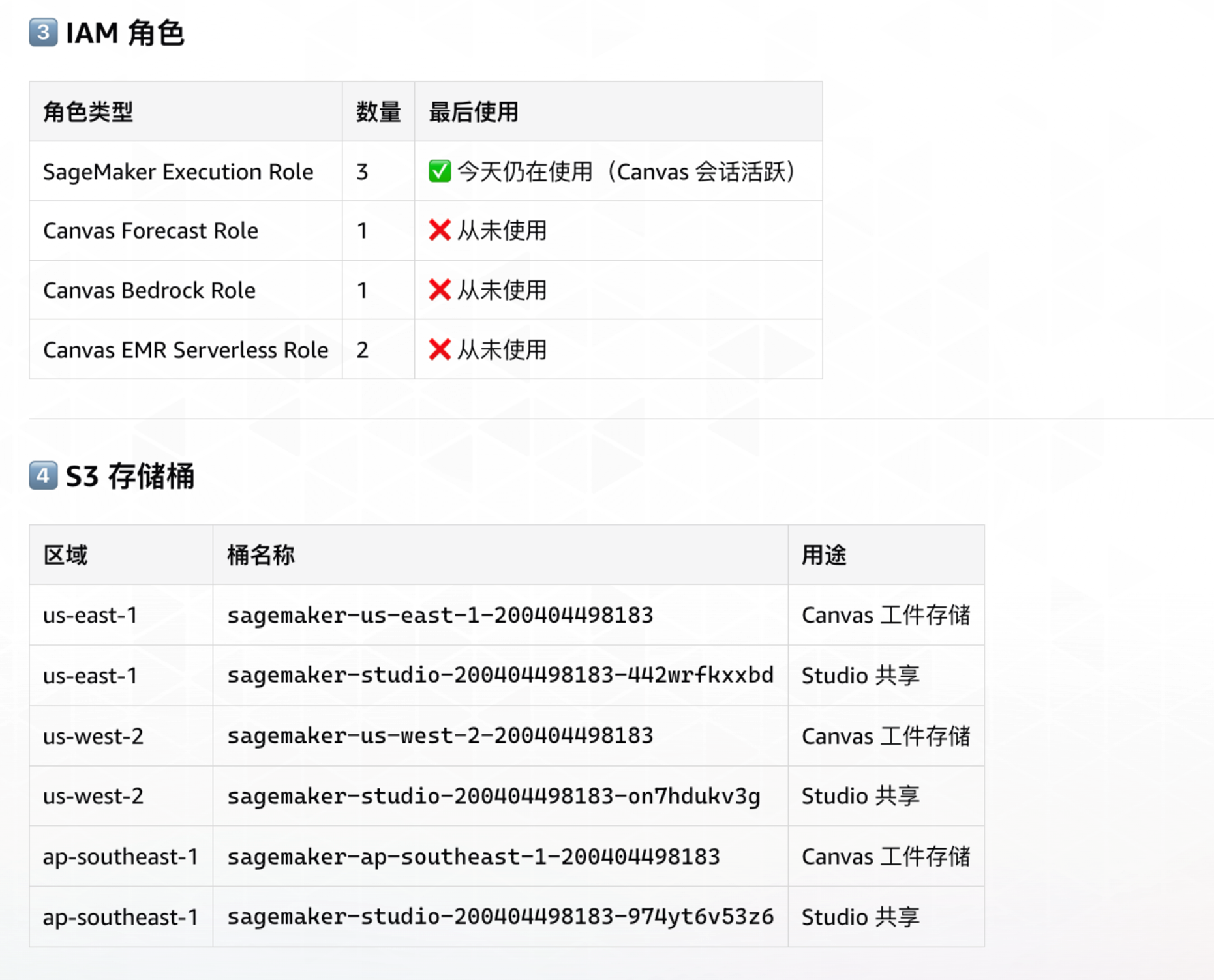Click bucket name sagemaker-us-east-1-200404498183
1214x980 pixels.
click(440, 615)
